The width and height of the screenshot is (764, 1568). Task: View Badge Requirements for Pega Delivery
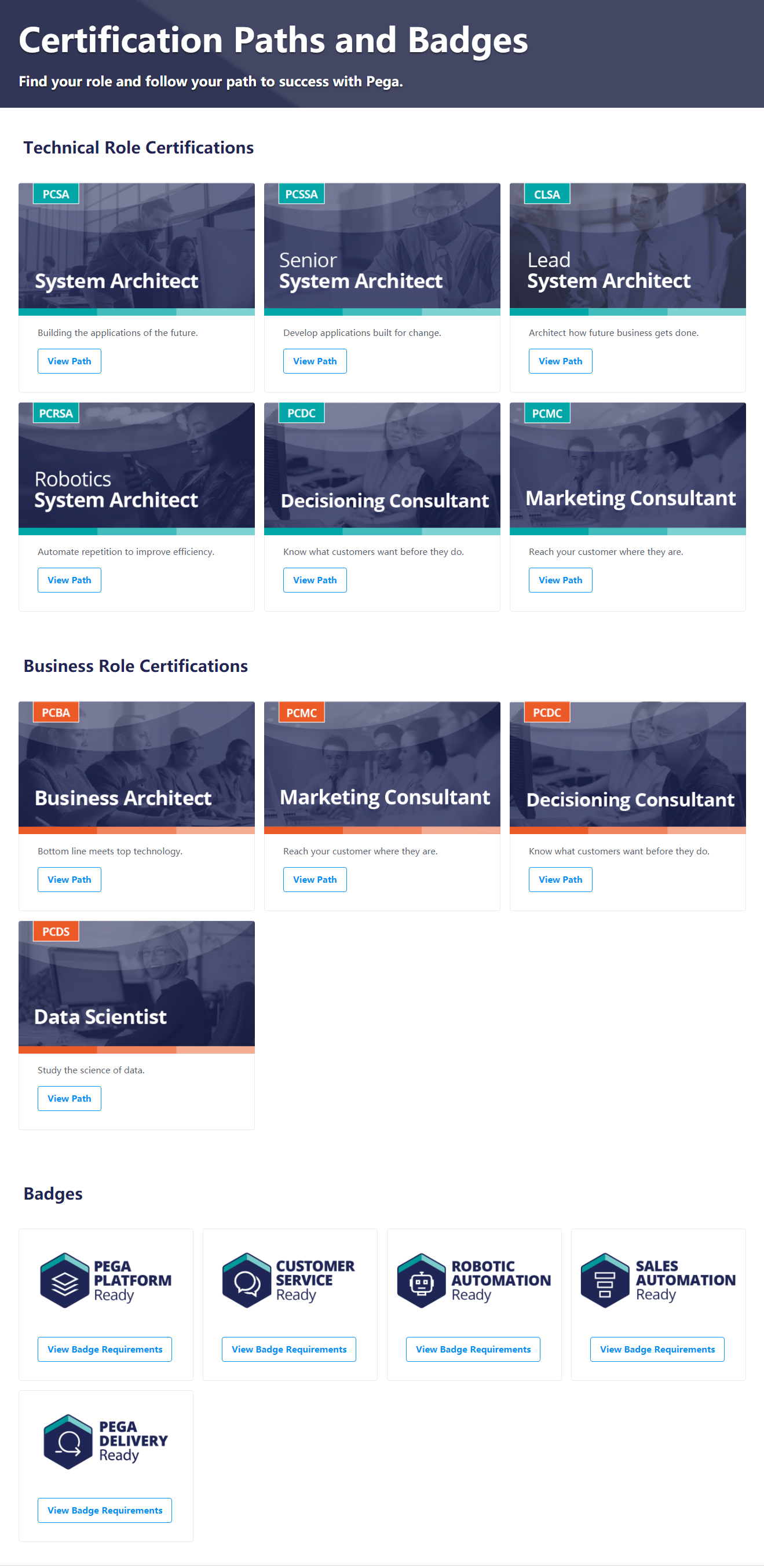point(105,1511)
